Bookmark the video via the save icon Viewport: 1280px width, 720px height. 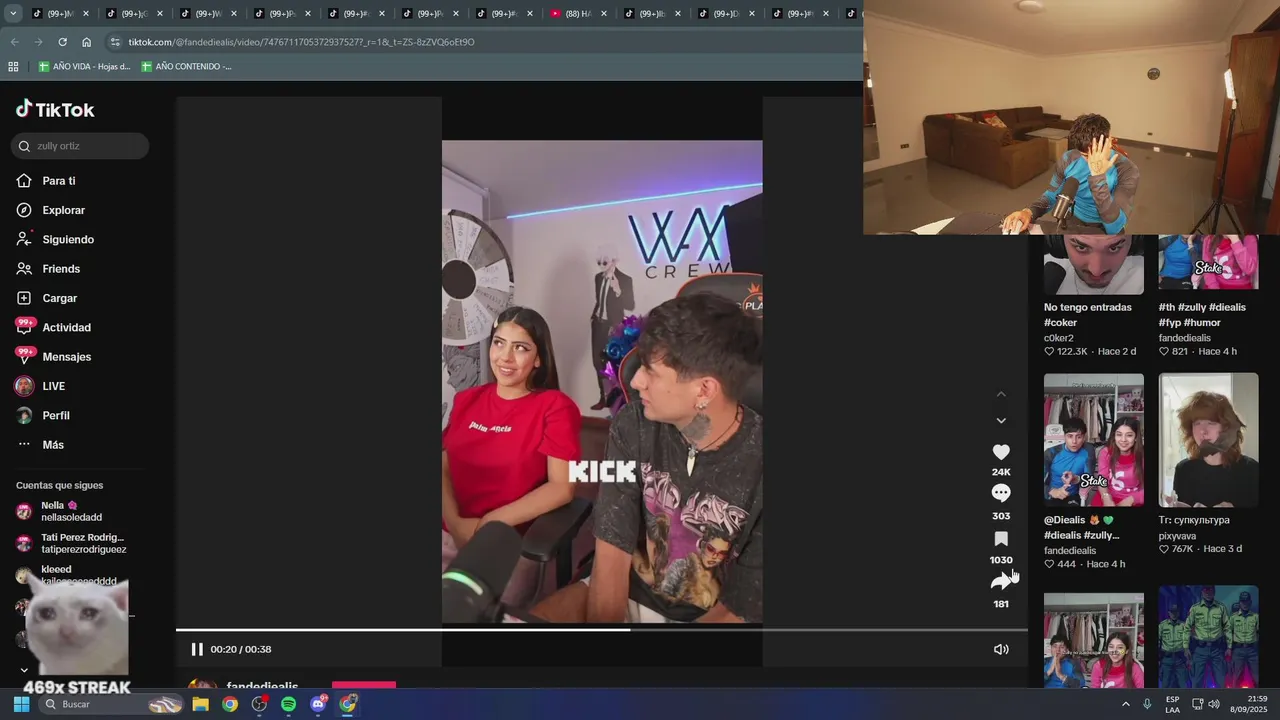[1001, 539]
